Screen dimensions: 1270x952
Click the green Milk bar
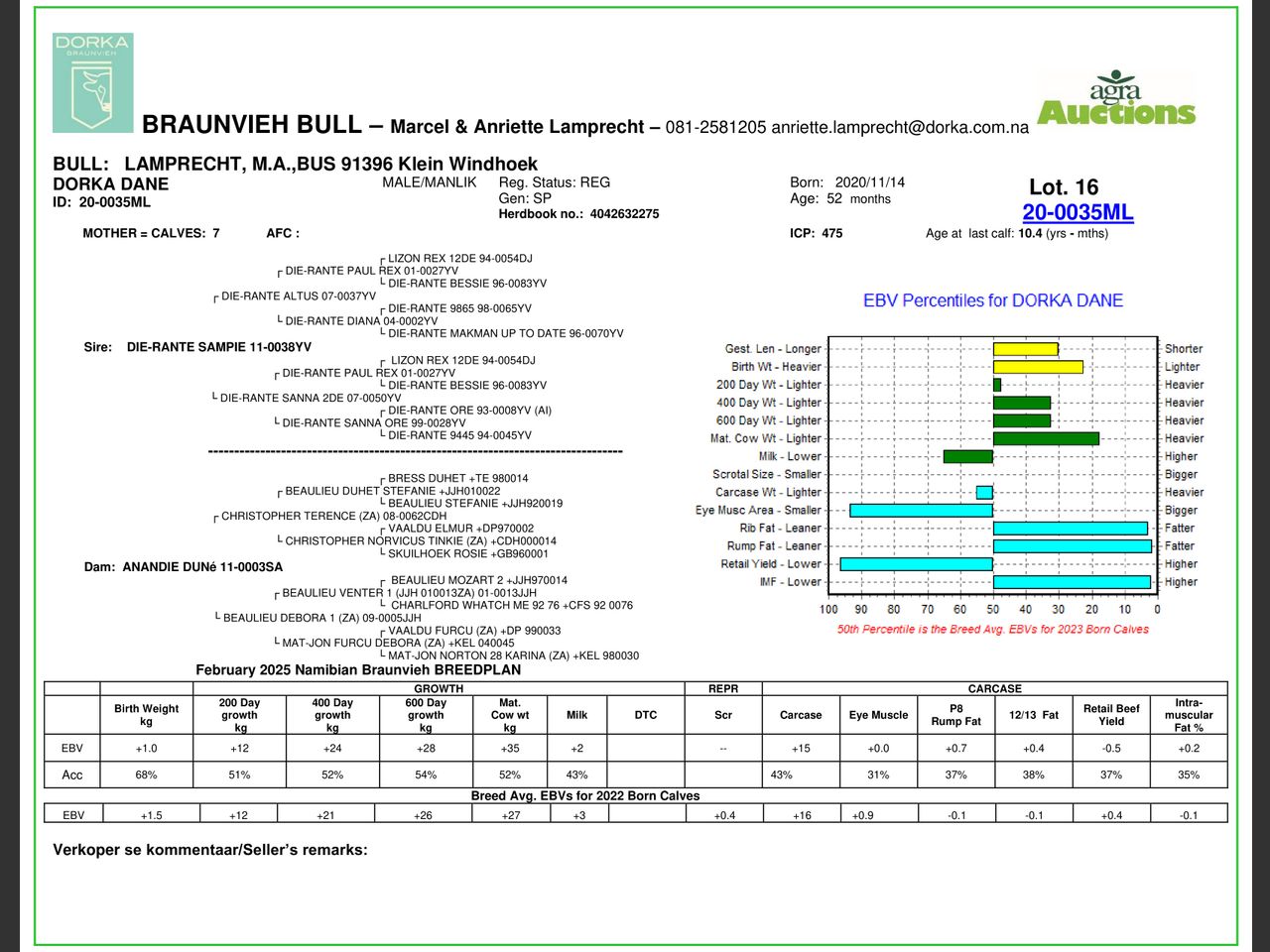pos(967,456)
